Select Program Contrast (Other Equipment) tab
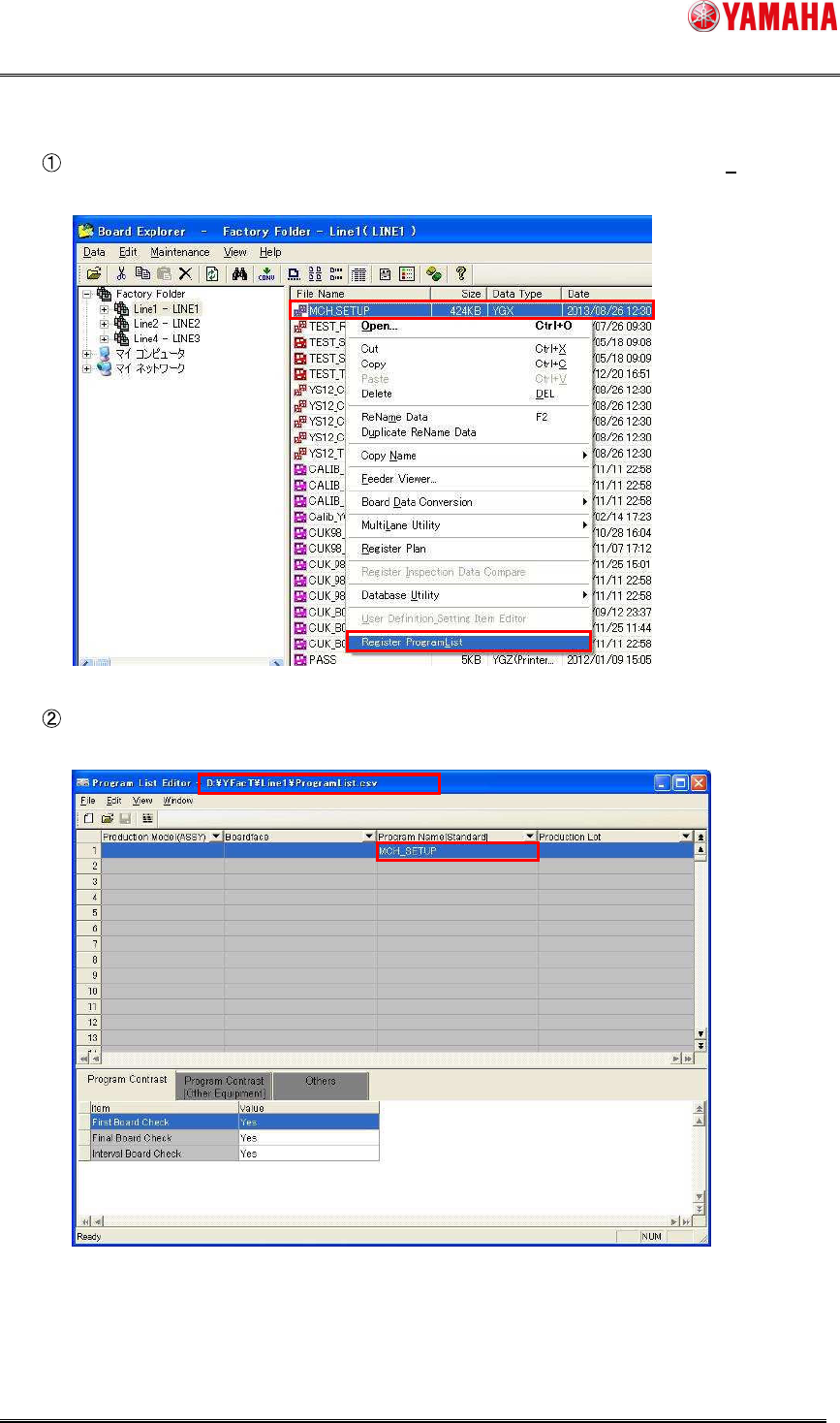The width and height of the screenshot is (840, 1423). click(225, 1086)
